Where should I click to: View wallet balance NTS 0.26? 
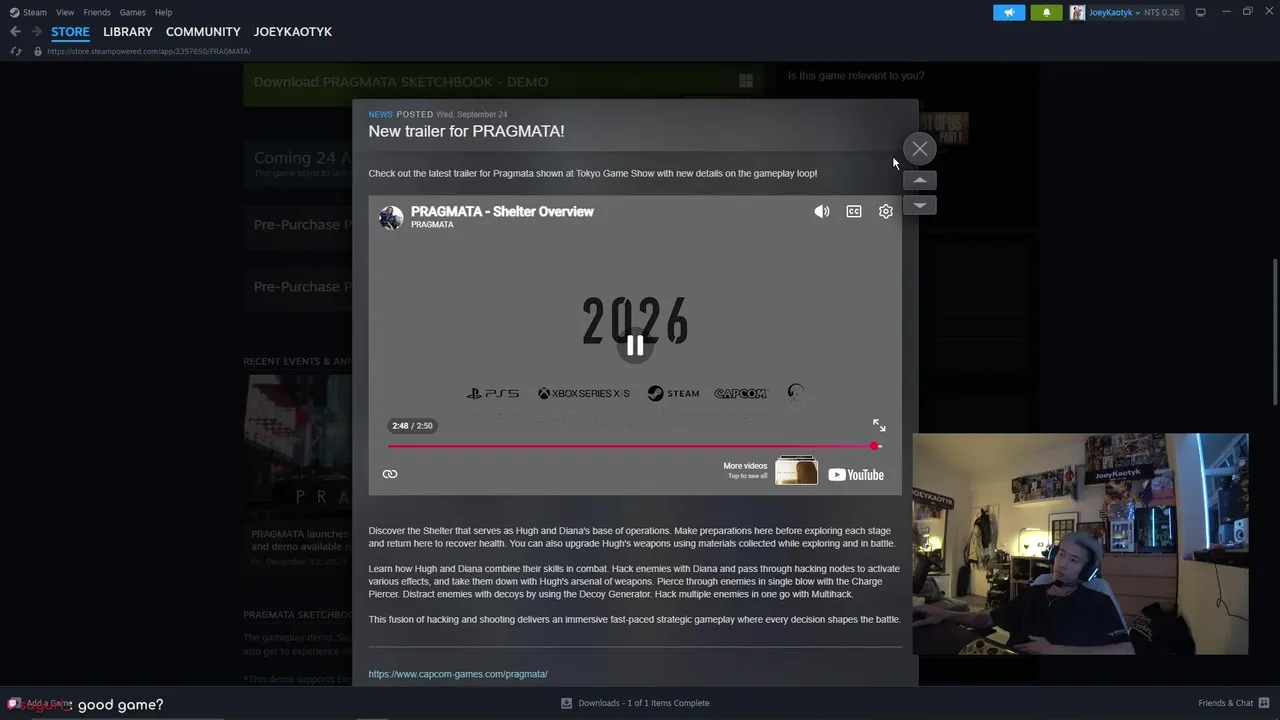click(x=1162, y=12)
